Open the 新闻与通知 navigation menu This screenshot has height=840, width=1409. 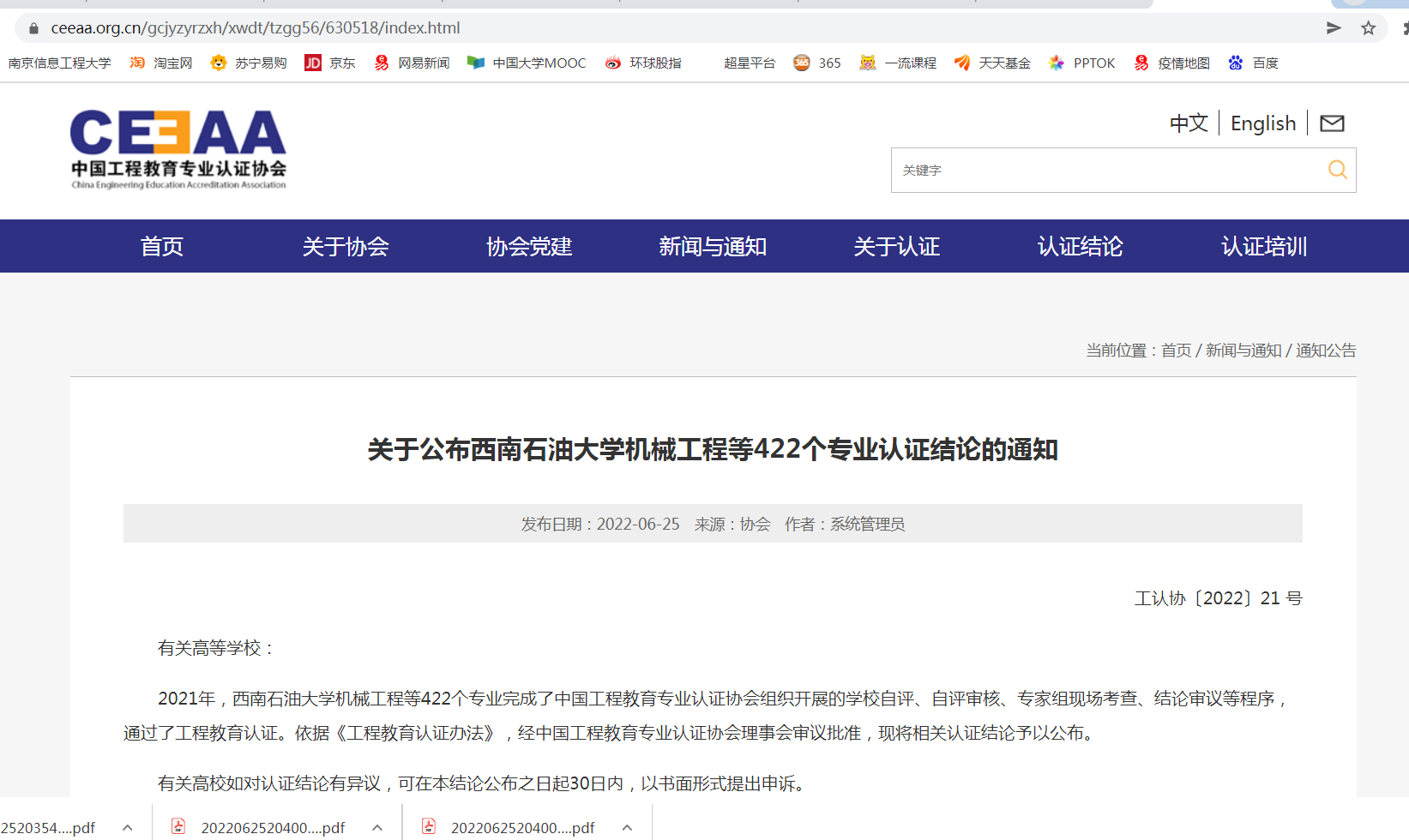pyautogui.click(x=713, y=247)
